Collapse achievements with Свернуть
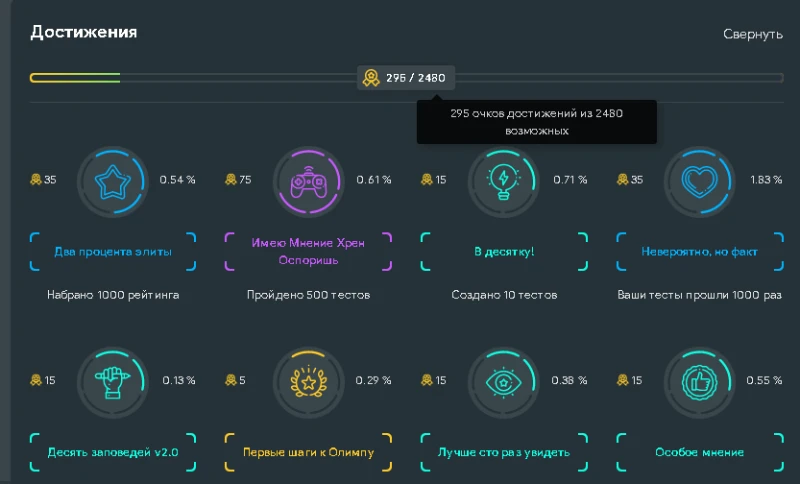800x484 pixels. tap(753, 34)
